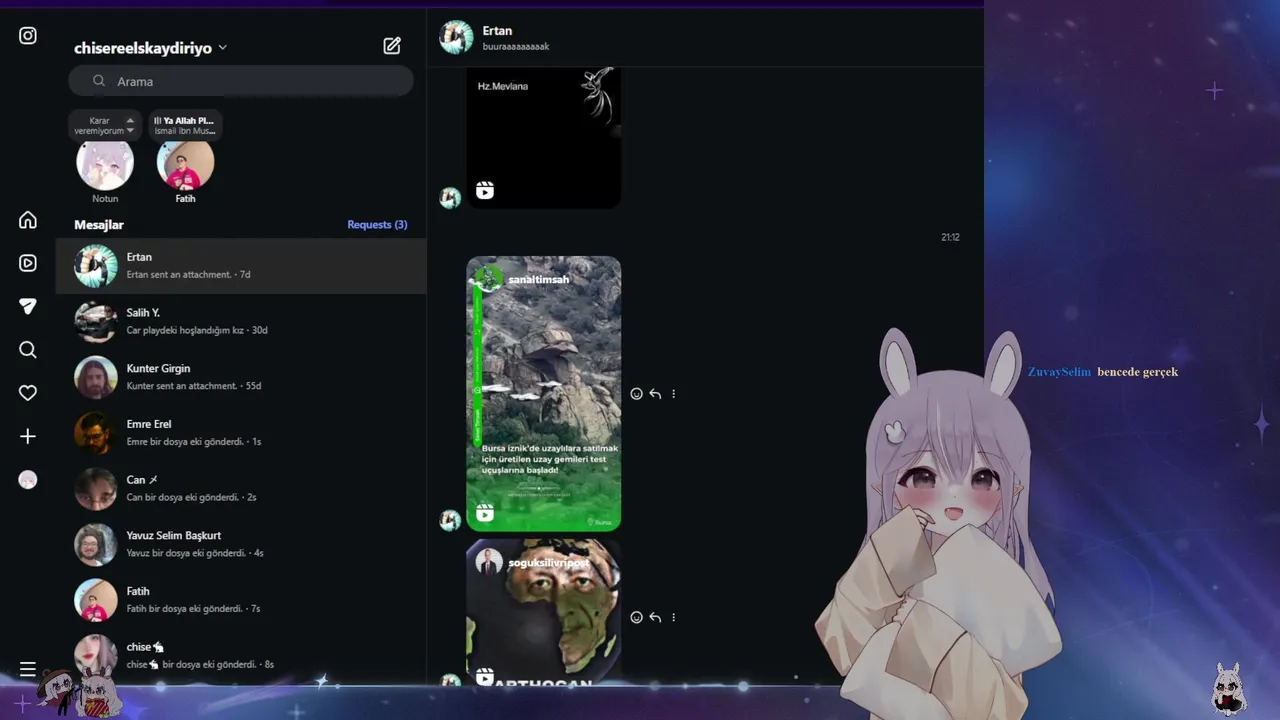
Task: Click Ertan's avatar beside the Hz.Mevlana reel
Action: pyautogui.click(x=451, y=197)
